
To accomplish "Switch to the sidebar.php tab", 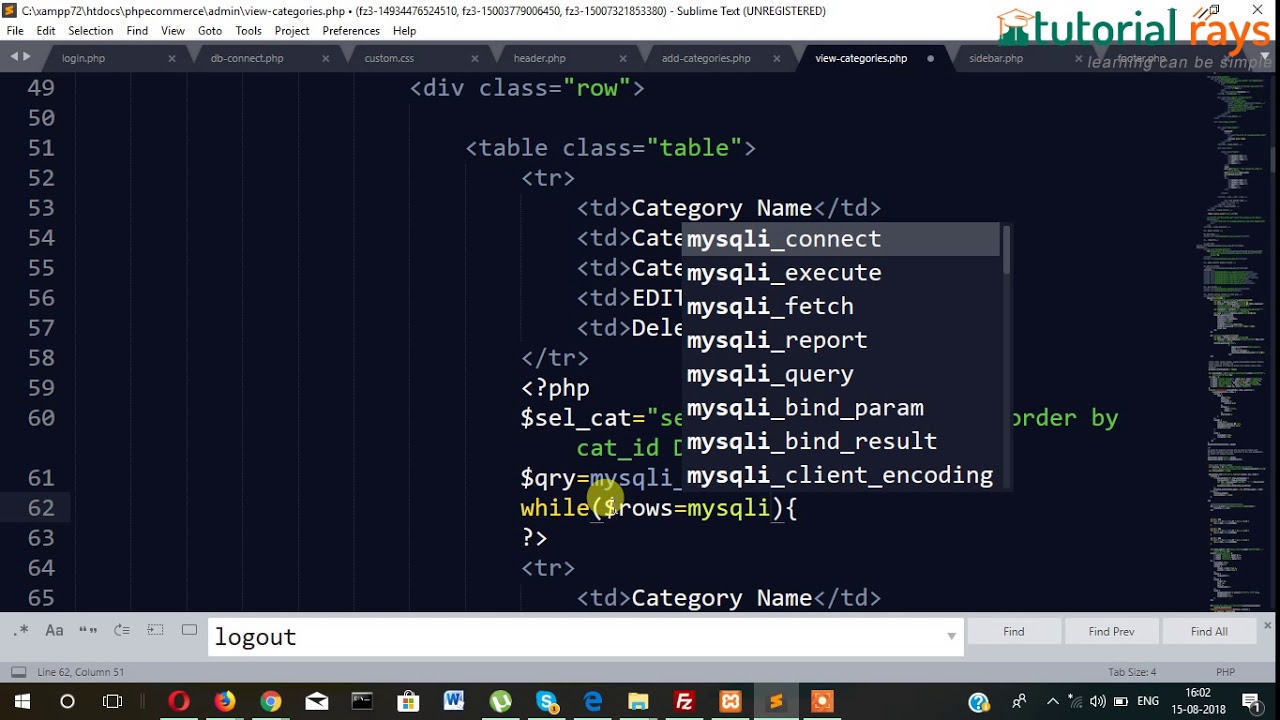I will (x=996, y=58).
